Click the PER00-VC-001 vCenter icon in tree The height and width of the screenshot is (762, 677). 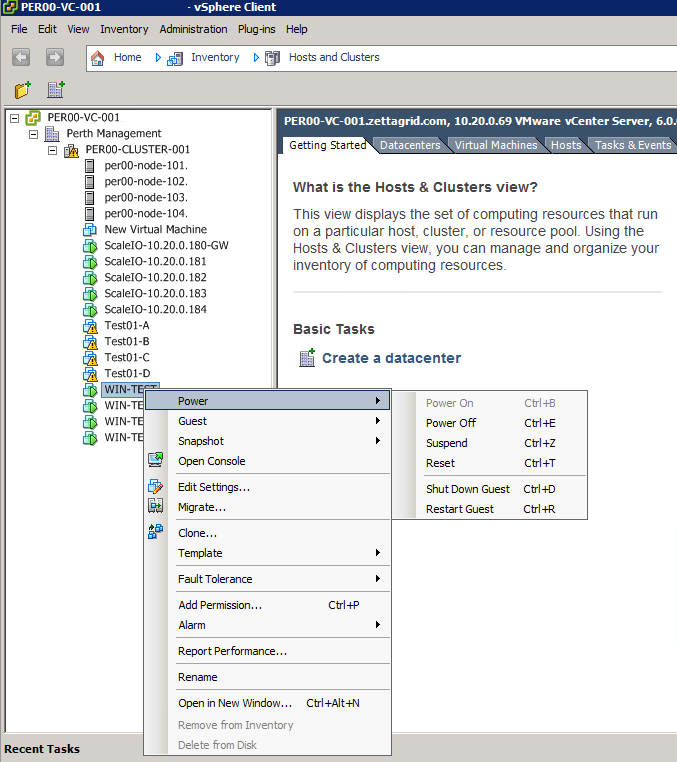(33, 118)
